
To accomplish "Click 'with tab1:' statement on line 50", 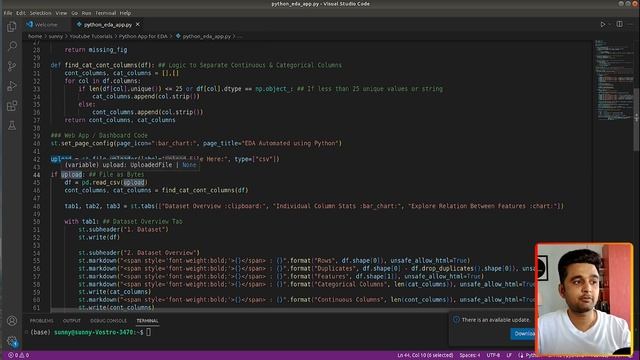I will click(82, 222).
